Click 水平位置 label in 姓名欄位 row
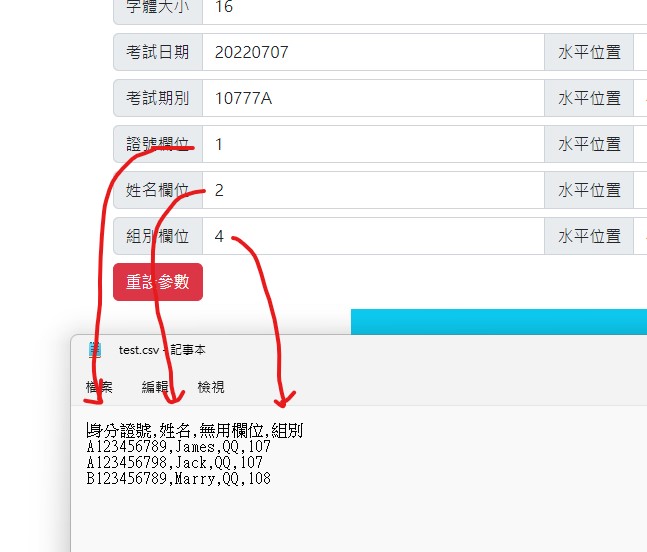Viewport: 647px width, 552px height. tap(589, 190)
